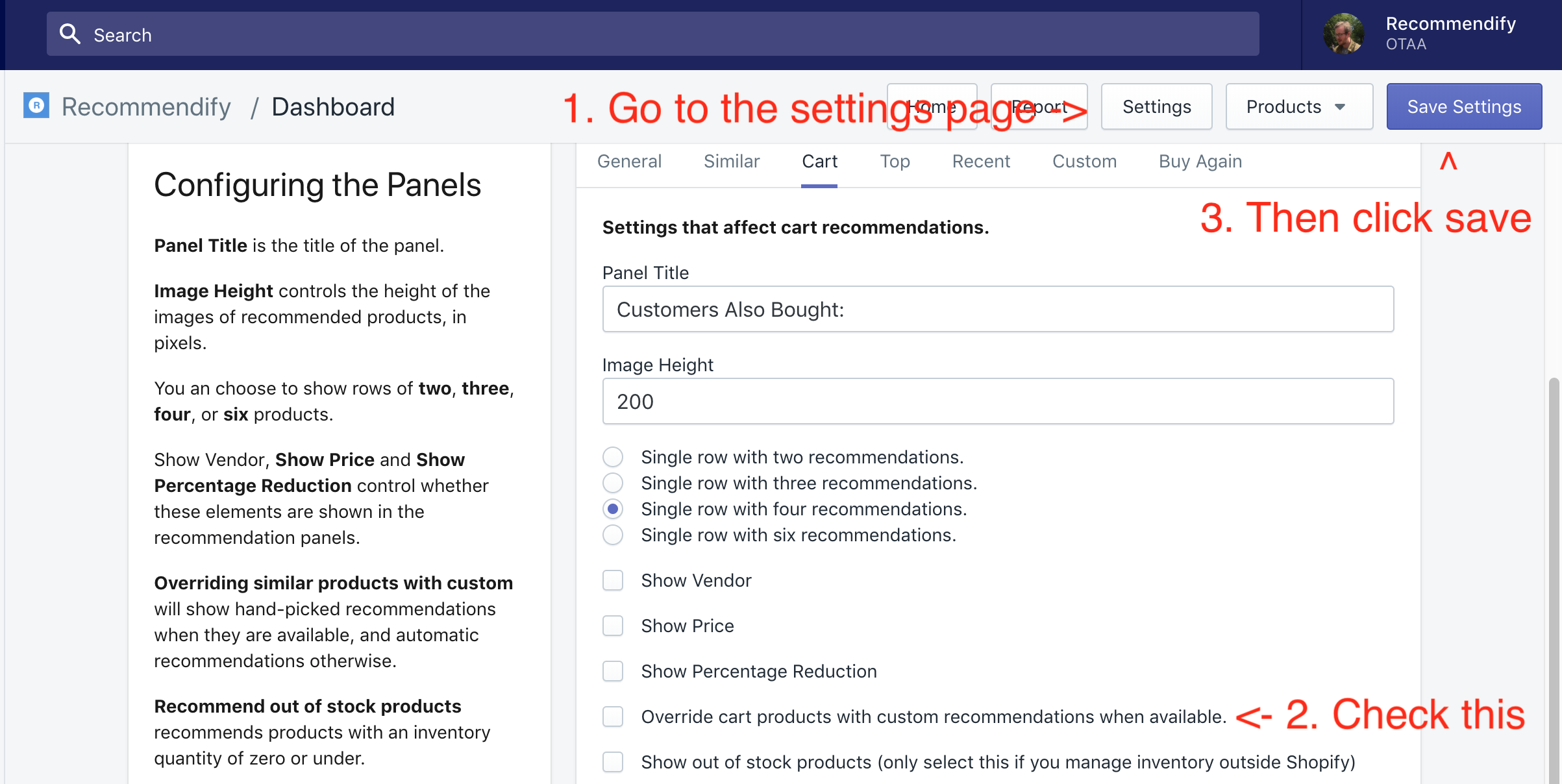Screen dimensions: 1562x784
Task: Open the Custom tab
Action: click(1084, 162)
